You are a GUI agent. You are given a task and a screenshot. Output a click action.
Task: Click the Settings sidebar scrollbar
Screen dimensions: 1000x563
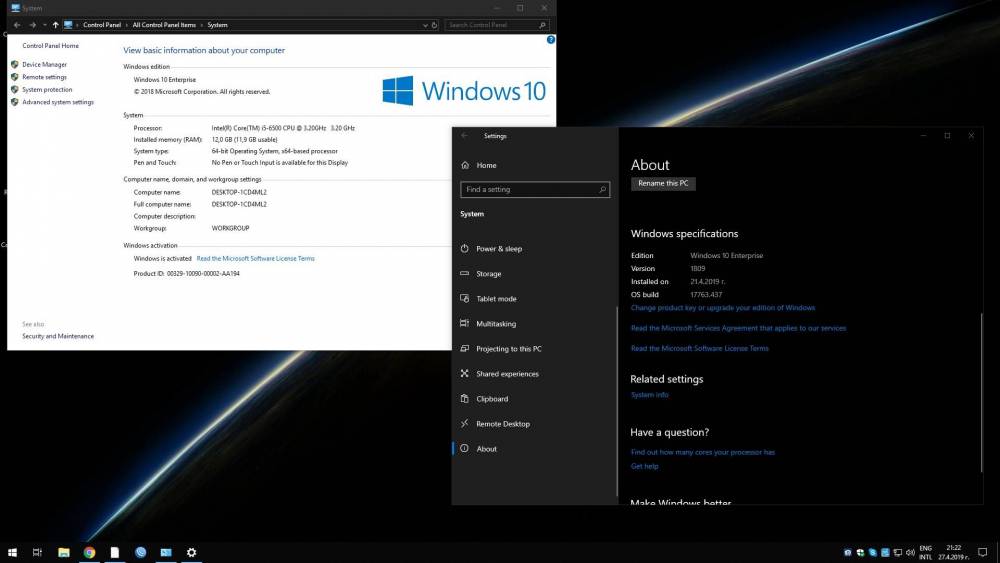[617, 402]
